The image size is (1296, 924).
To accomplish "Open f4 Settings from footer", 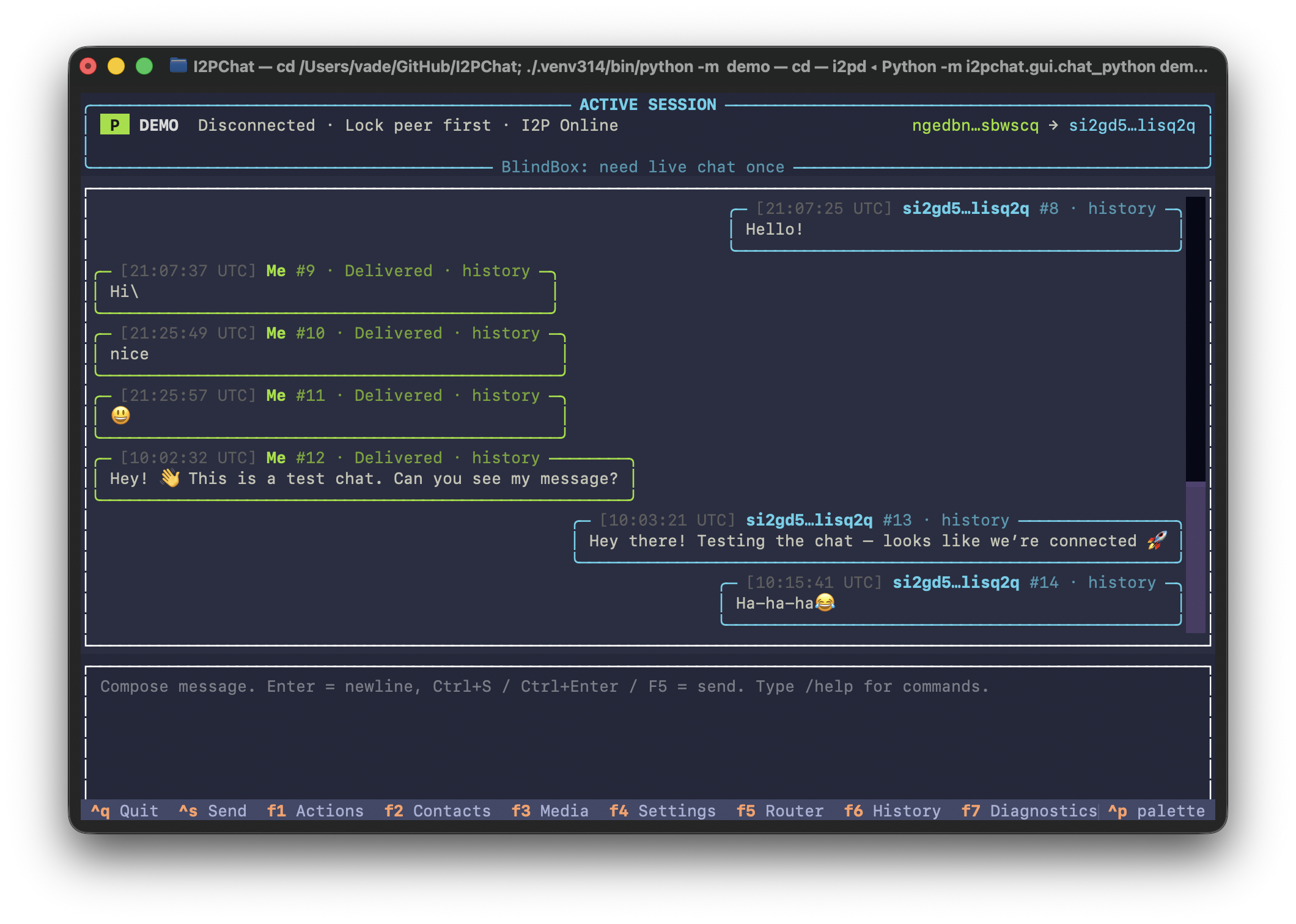I will (662, 811).
